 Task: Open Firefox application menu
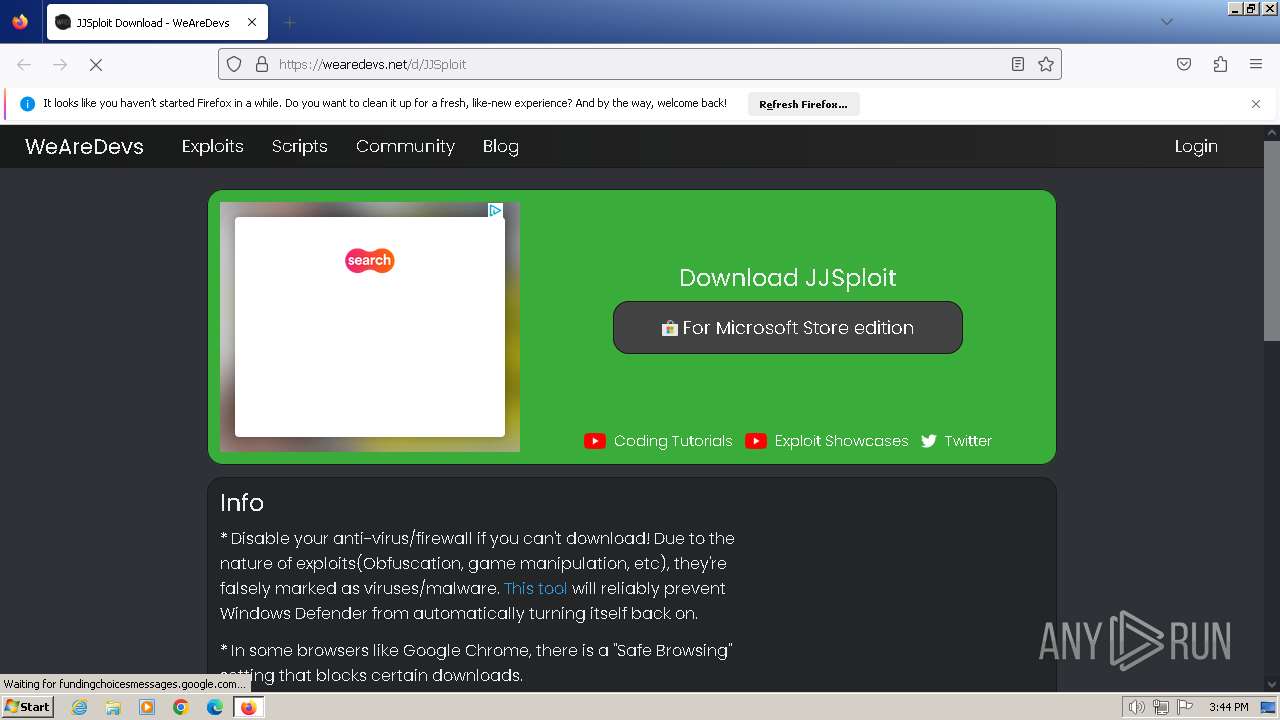point(1256,64)
